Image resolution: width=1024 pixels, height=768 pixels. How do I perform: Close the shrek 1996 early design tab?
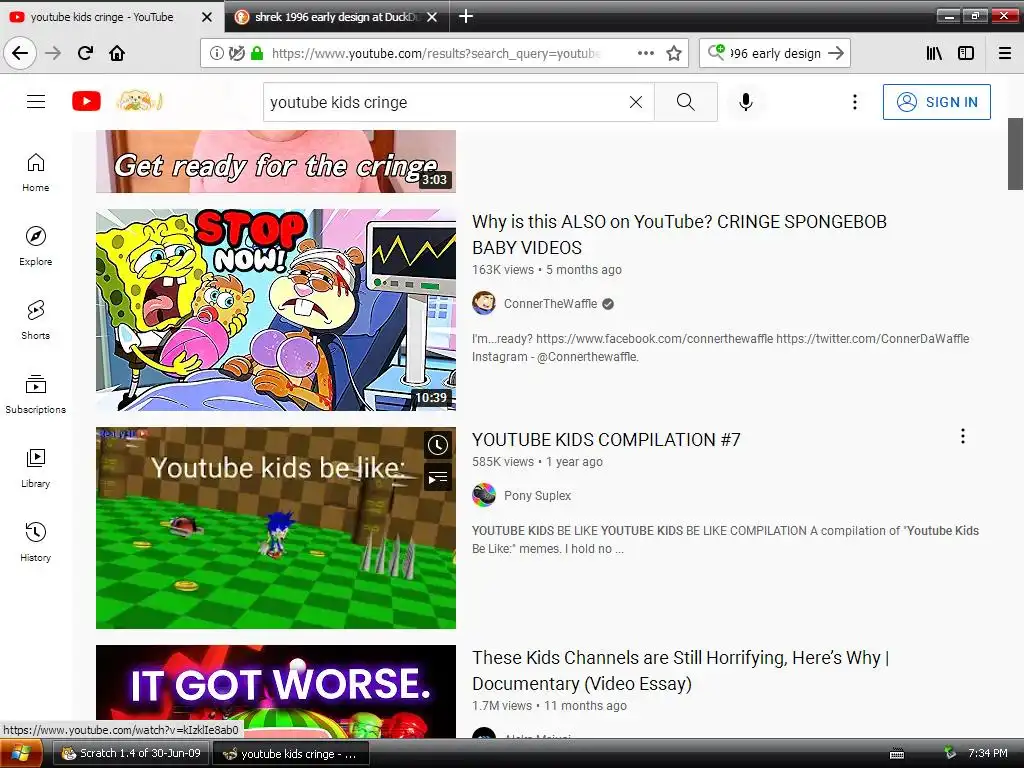click(x=432, y=17)
